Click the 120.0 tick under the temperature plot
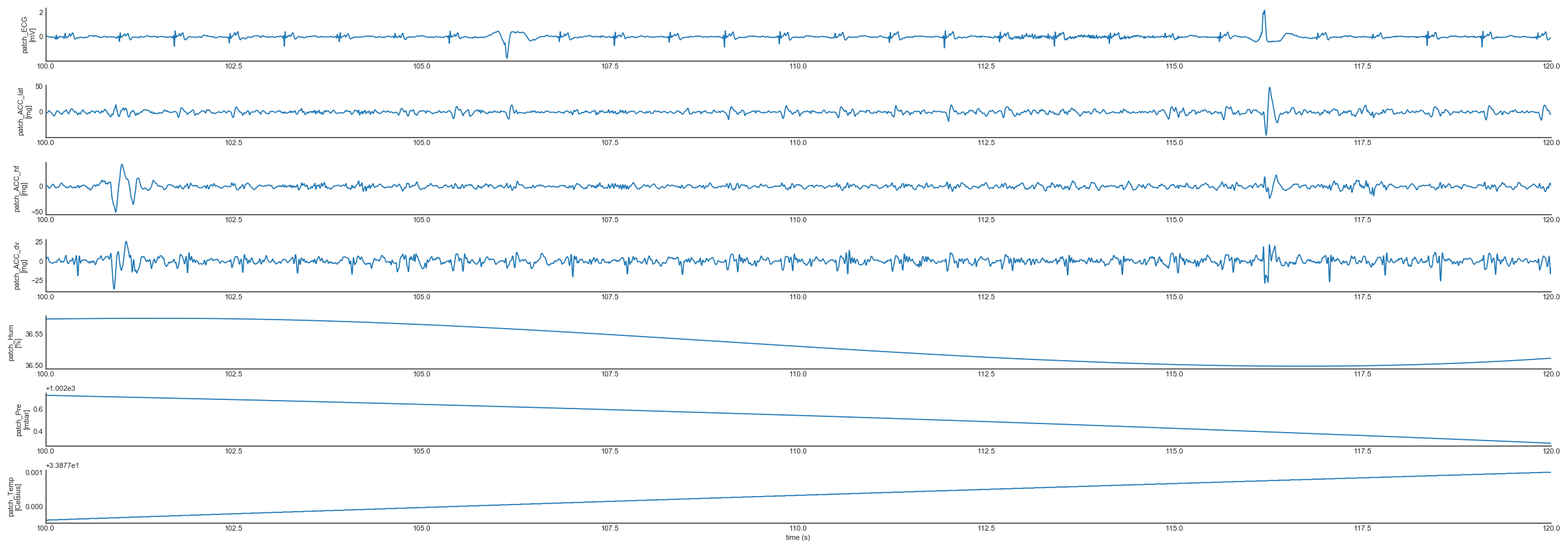This screenshot has height=549, width=1568. point(1550,529)
